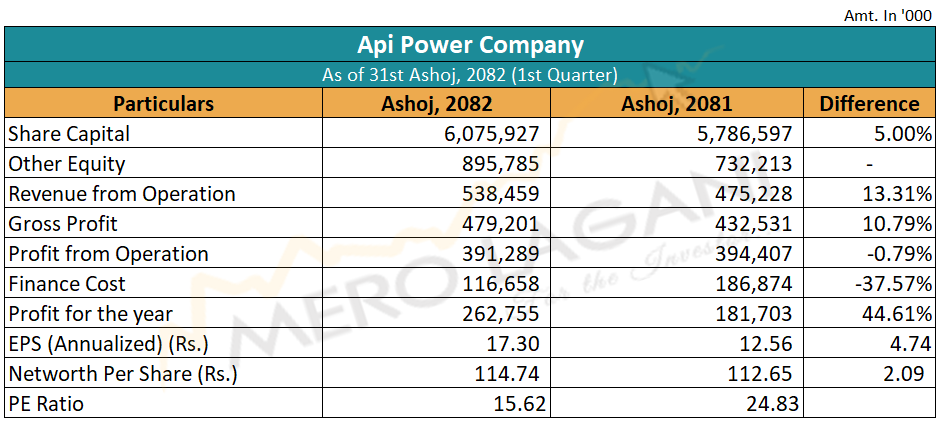943x422 pixels.
Task: Click the Api Power Company title cell
Action: point(470,45)
